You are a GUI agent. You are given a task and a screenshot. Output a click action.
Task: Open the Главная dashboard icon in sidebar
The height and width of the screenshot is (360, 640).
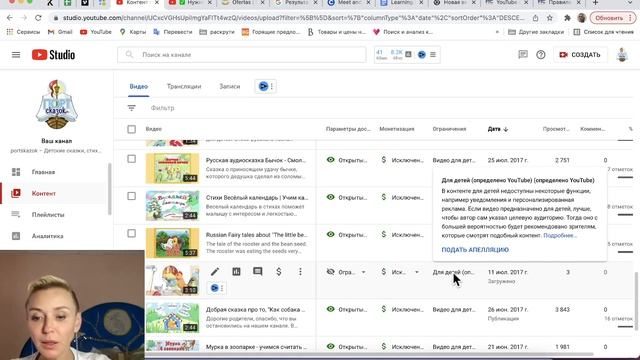click(x=16, y=172)
